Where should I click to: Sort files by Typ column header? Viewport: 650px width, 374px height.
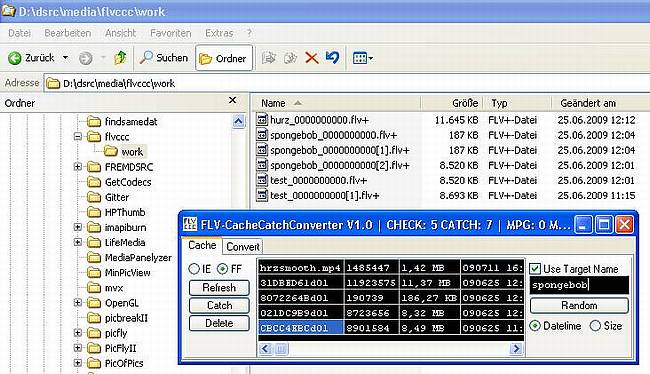click(517, 103)
